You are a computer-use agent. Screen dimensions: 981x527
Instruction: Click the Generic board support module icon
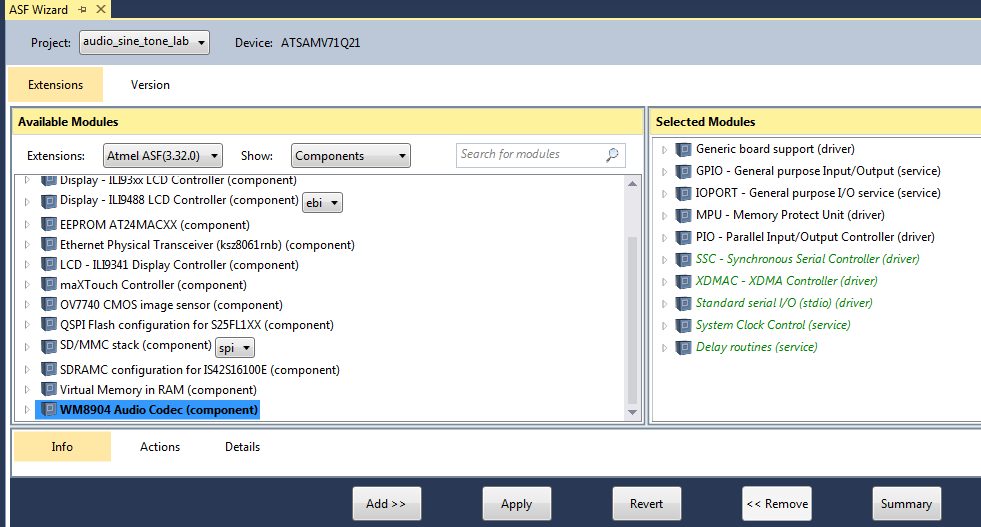[684, 149]
